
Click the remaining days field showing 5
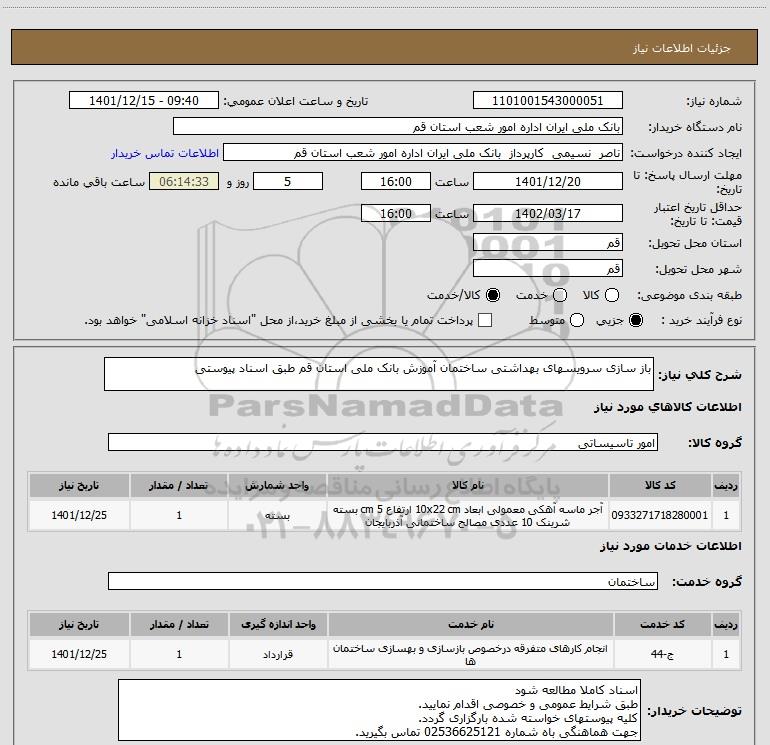pos(288,181)
